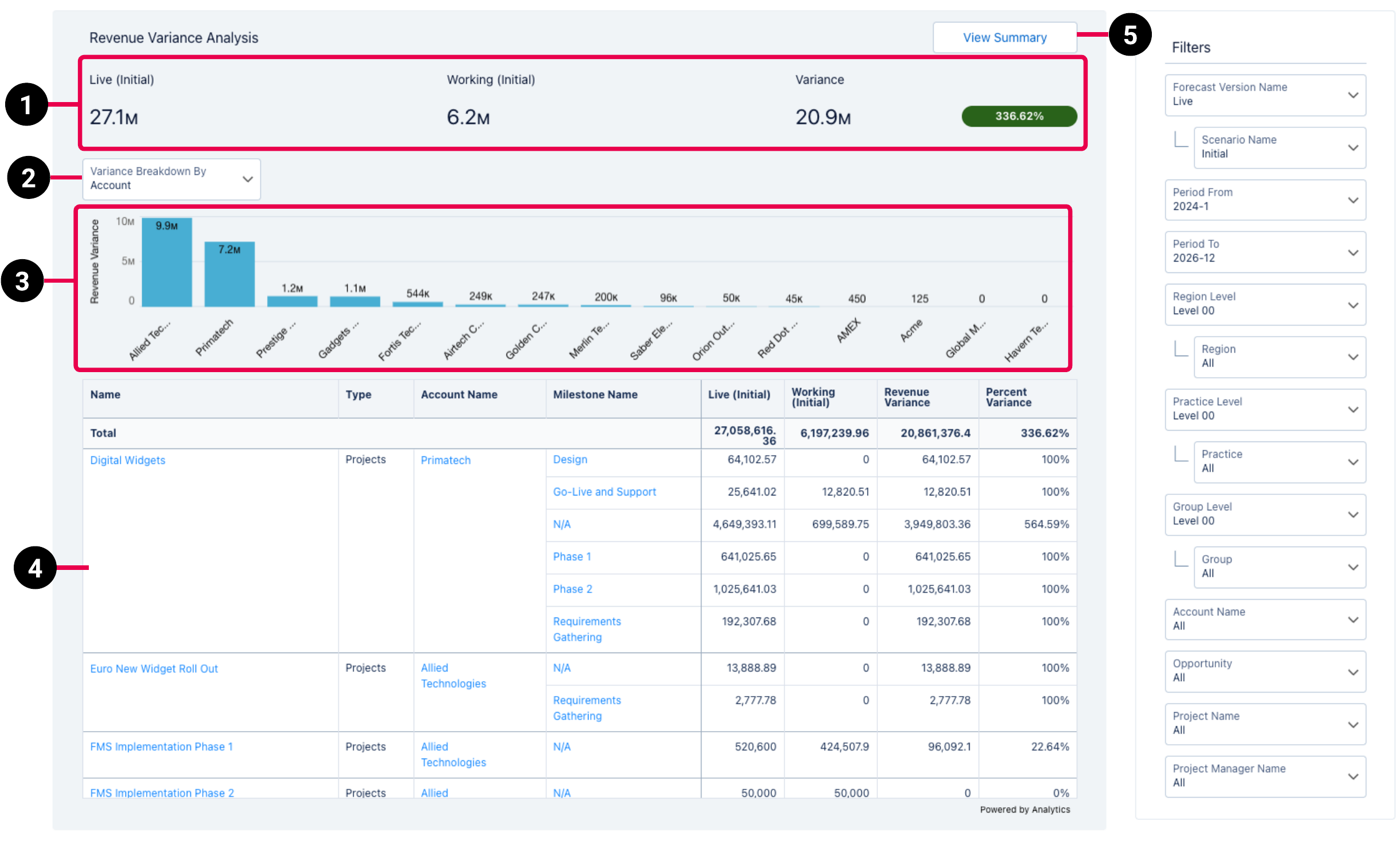Screen dimensions: 1400x844
Task: Open the Period From filter
Action: [1264, 199]
